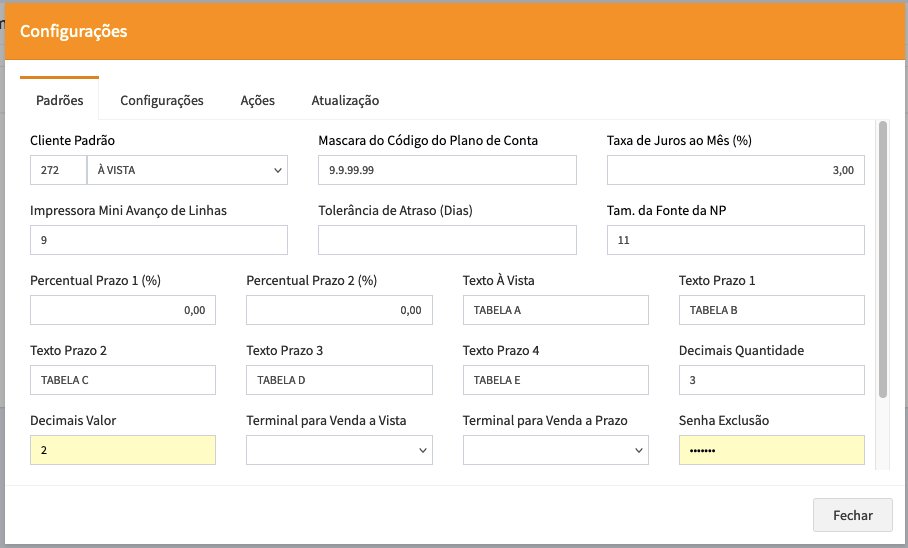
Task: Focus the Mascara do Código do Plano field
Action: coord(447,171)
